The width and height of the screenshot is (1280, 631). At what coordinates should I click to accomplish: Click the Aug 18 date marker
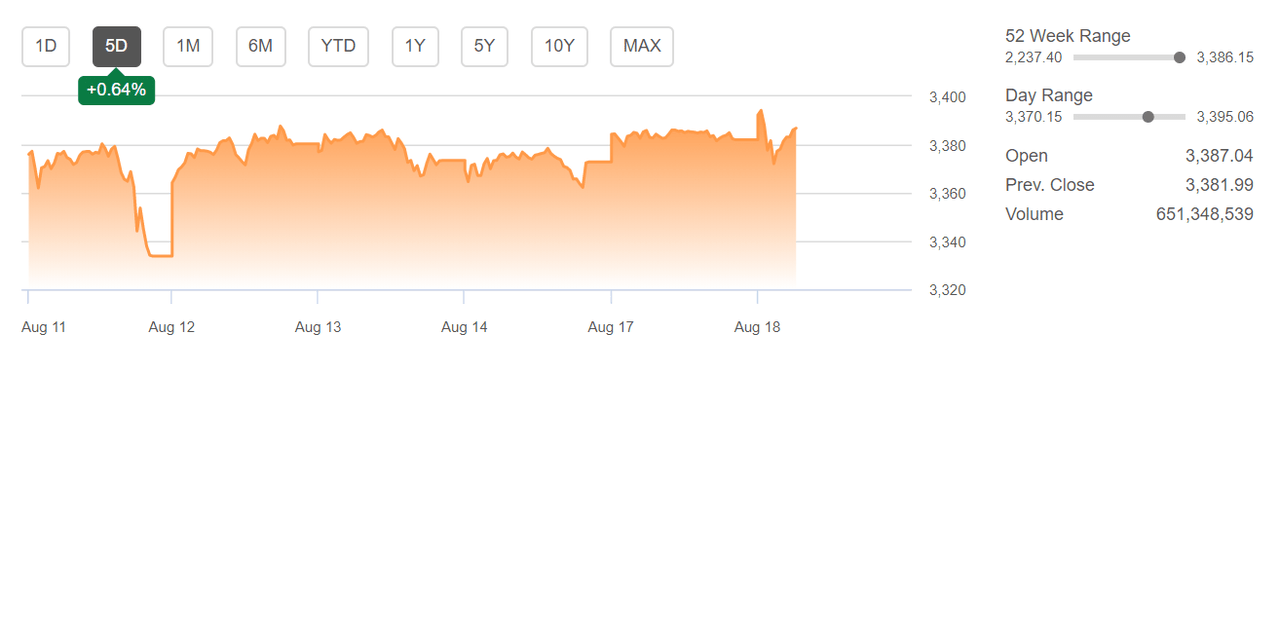click(x=757, y=327)
